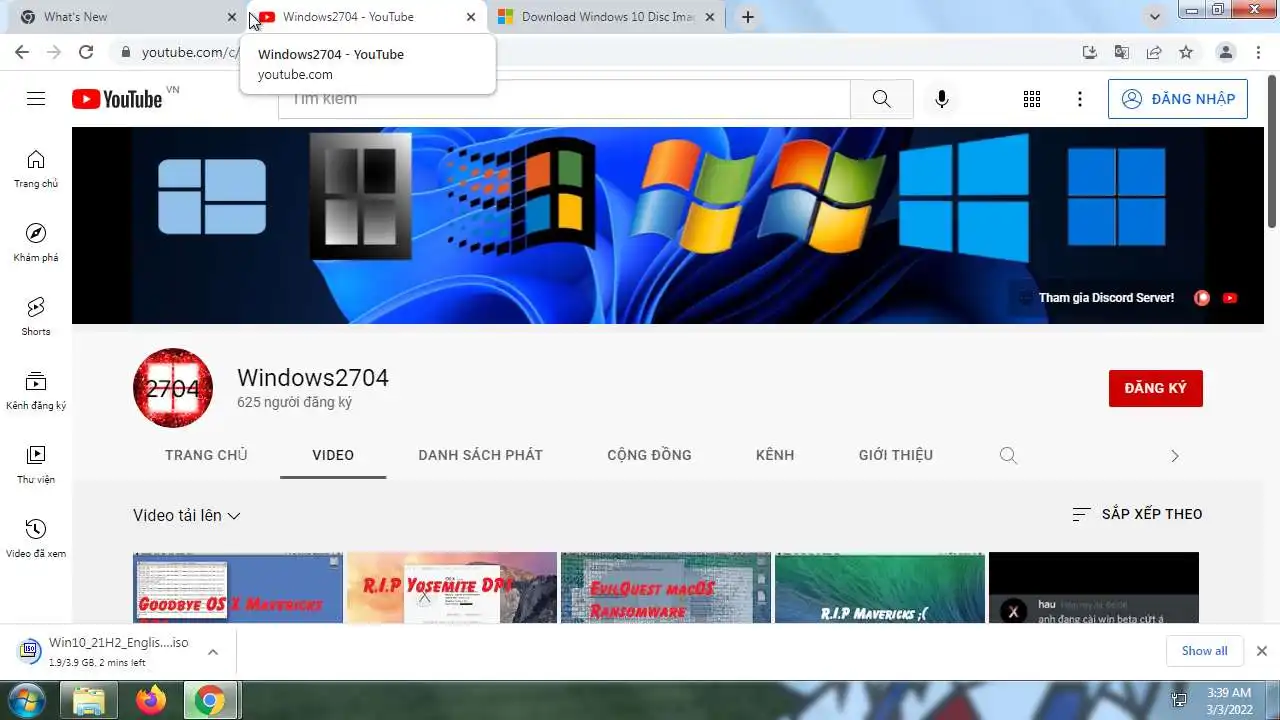Open Firefox from the taskbar
This screenshot has height=720, width=1280.
point(152,700)
